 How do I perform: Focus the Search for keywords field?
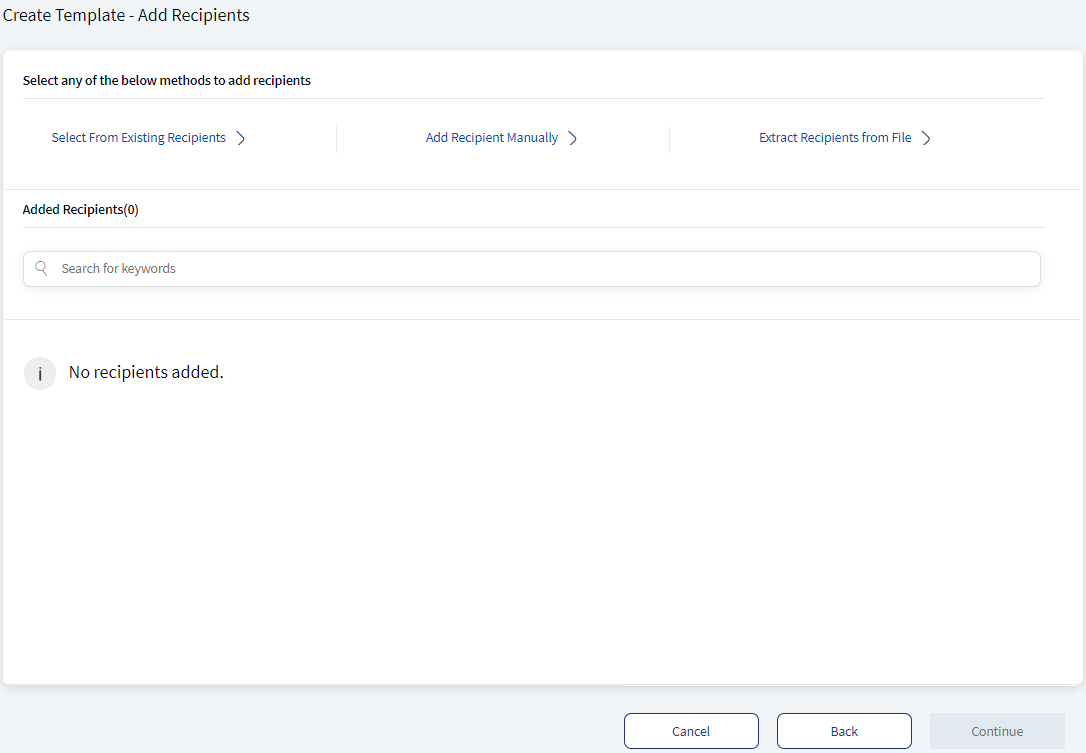(x=532, y=269)
